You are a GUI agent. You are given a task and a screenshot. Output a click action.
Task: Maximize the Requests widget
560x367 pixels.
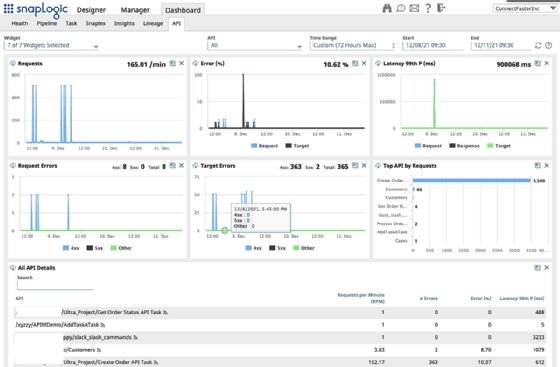pyautogui.click(x=172, y=63)
